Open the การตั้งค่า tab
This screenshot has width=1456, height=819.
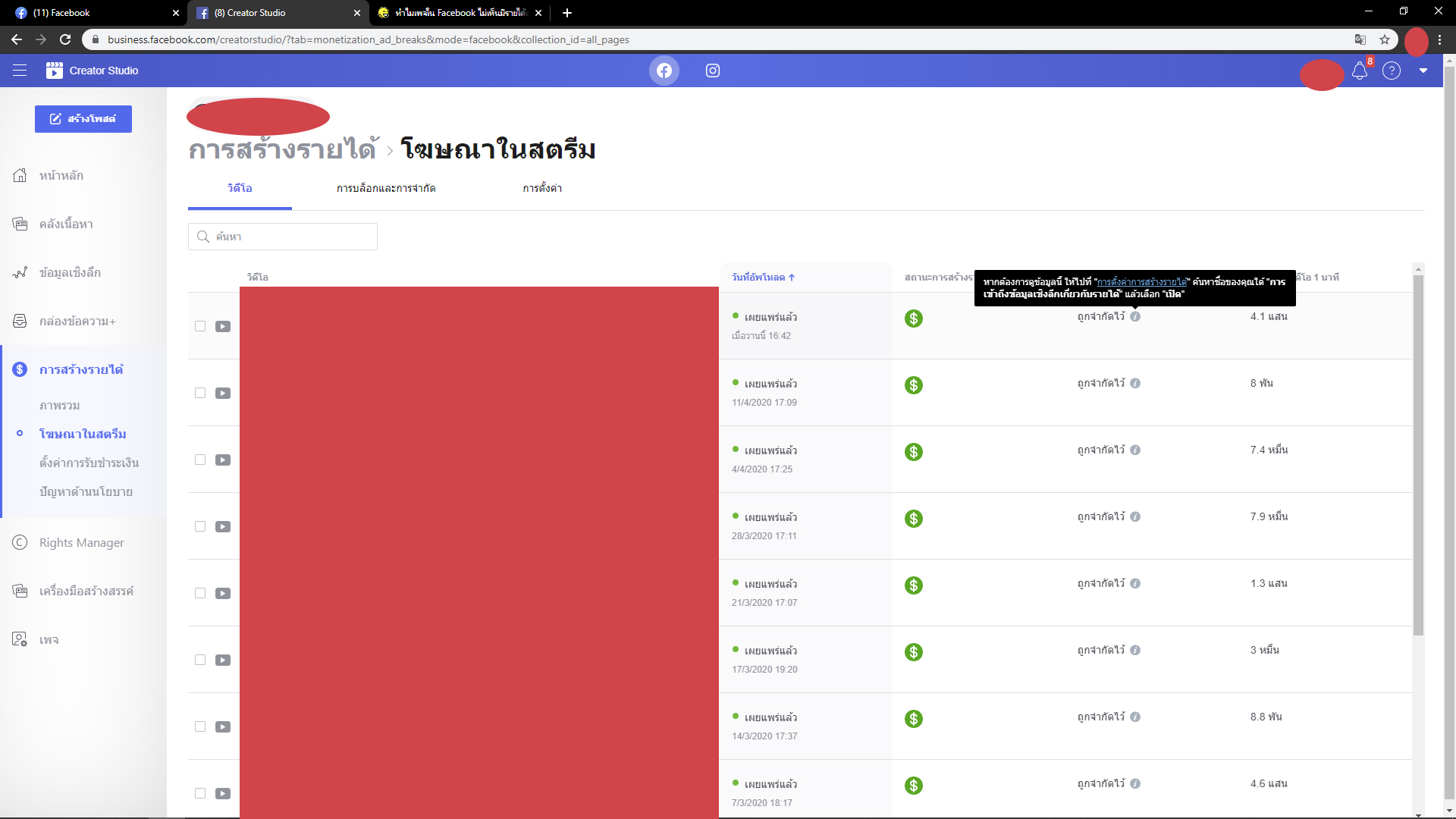542,188
